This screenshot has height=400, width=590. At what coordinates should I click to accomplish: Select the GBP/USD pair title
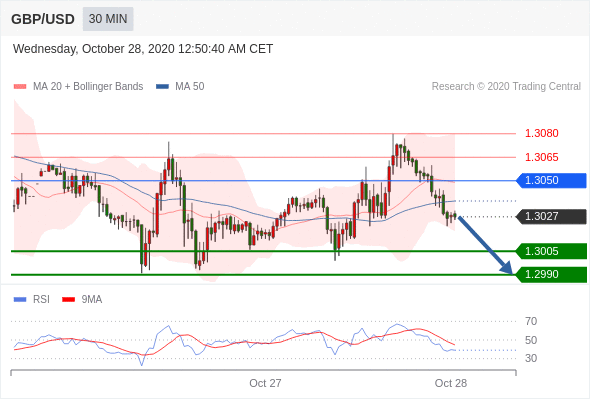43,19
